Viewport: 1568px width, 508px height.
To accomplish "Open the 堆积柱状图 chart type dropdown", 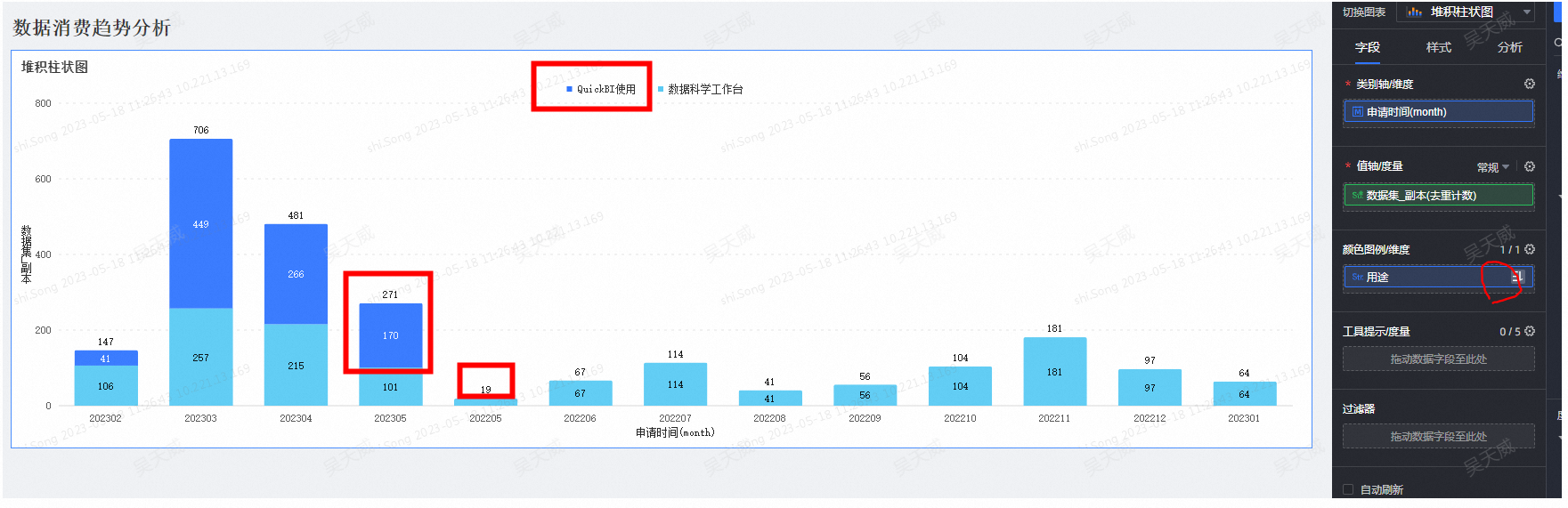I will click(x=1467, y=12).
